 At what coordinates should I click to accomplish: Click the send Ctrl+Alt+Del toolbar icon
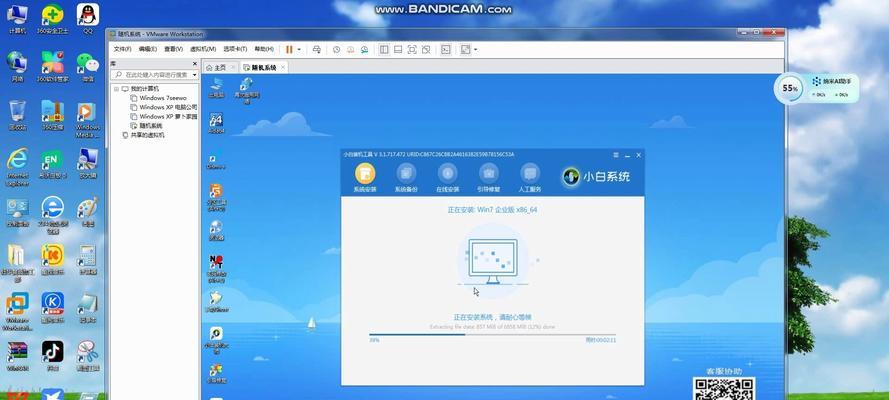pos(317,50)
